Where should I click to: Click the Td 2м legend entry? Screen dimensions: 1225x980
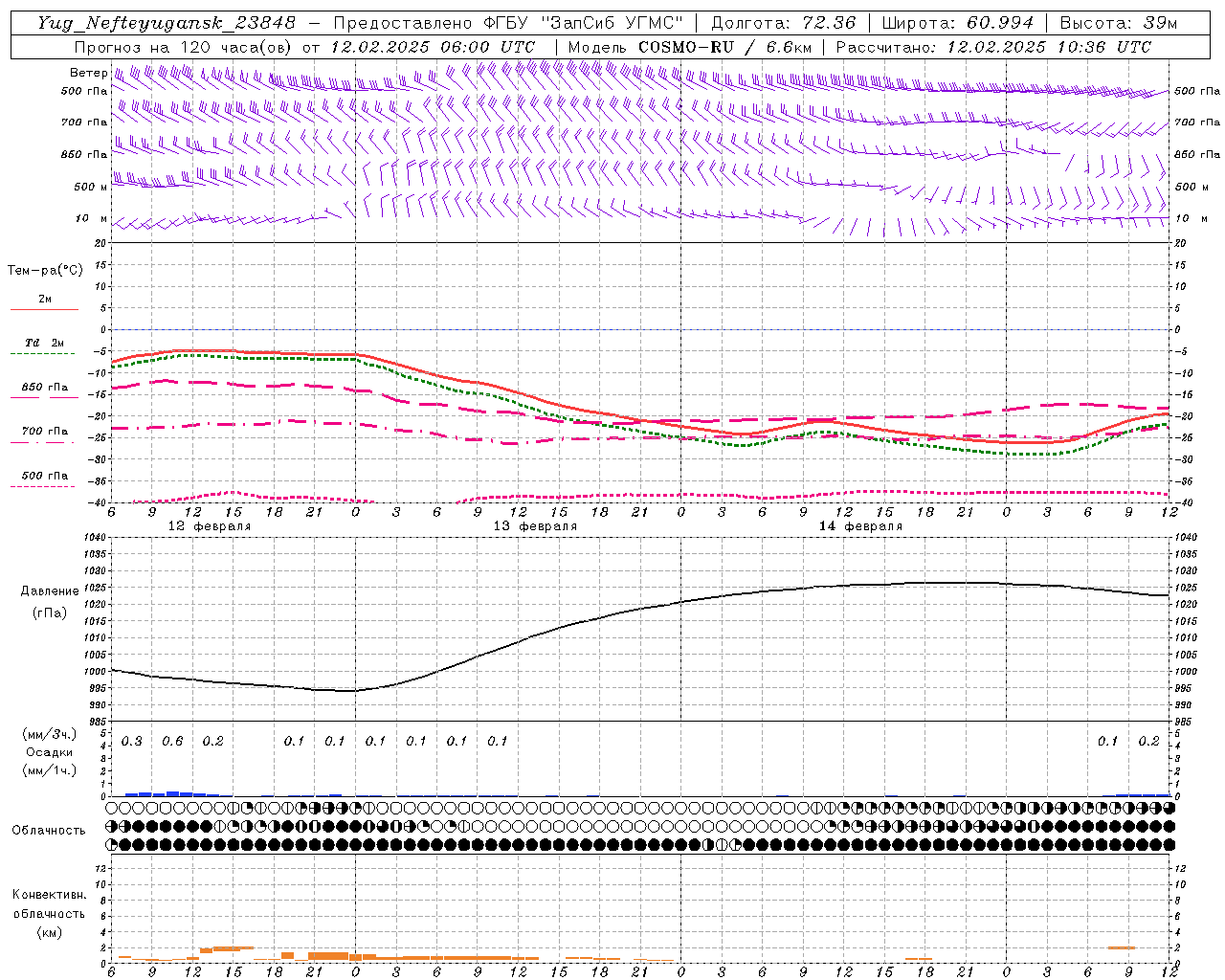[44, 343]
